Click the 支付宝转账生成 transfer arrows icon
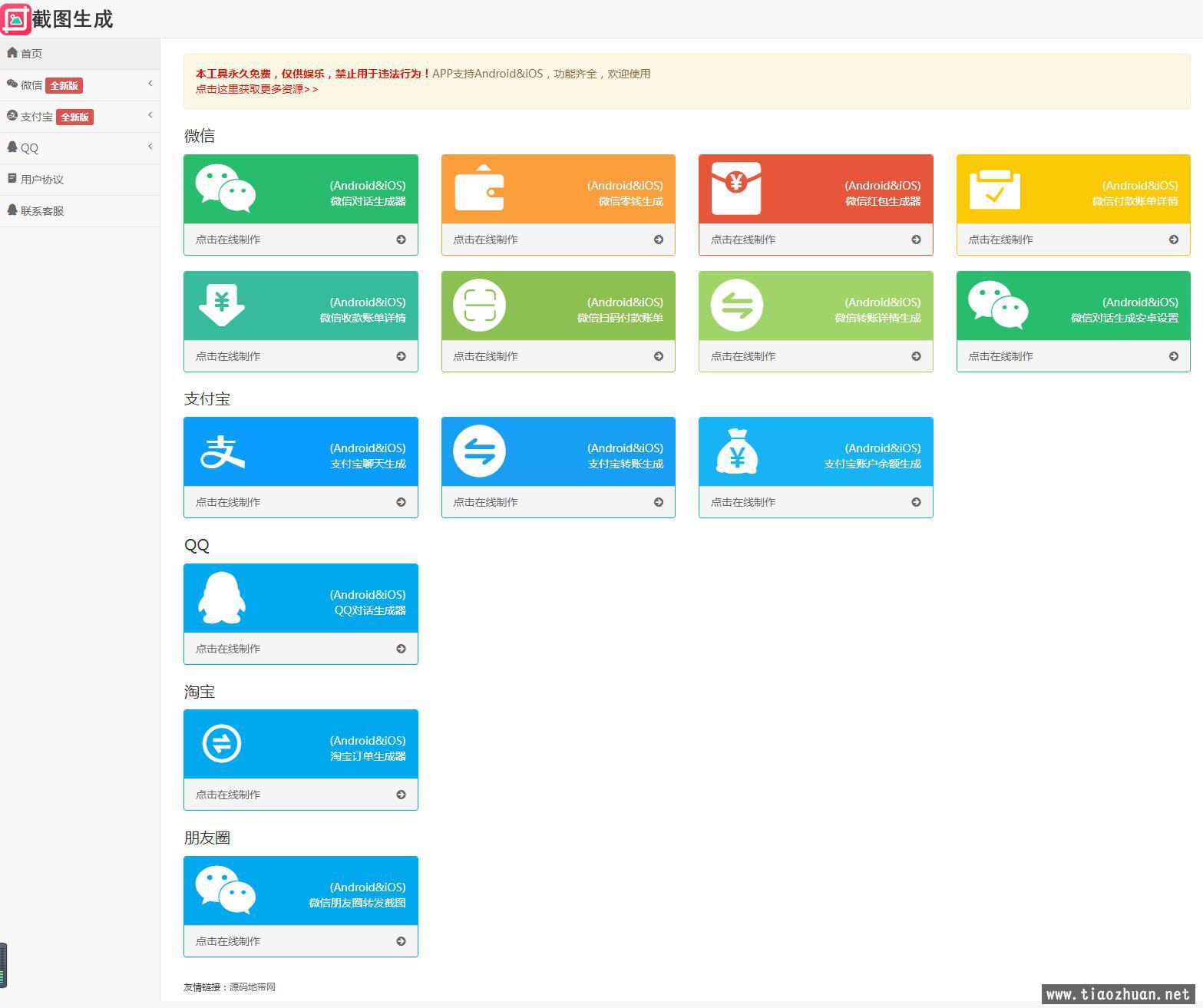 click(479, 451)
